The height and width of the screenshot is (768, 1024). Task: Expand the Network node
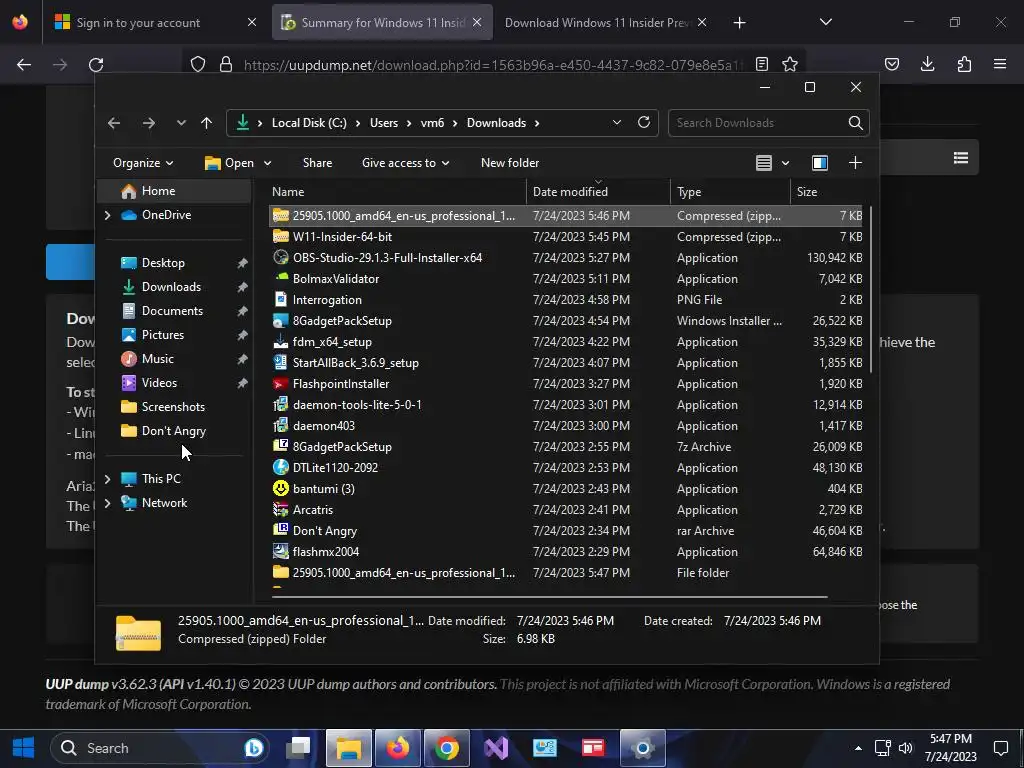(108, 503)
